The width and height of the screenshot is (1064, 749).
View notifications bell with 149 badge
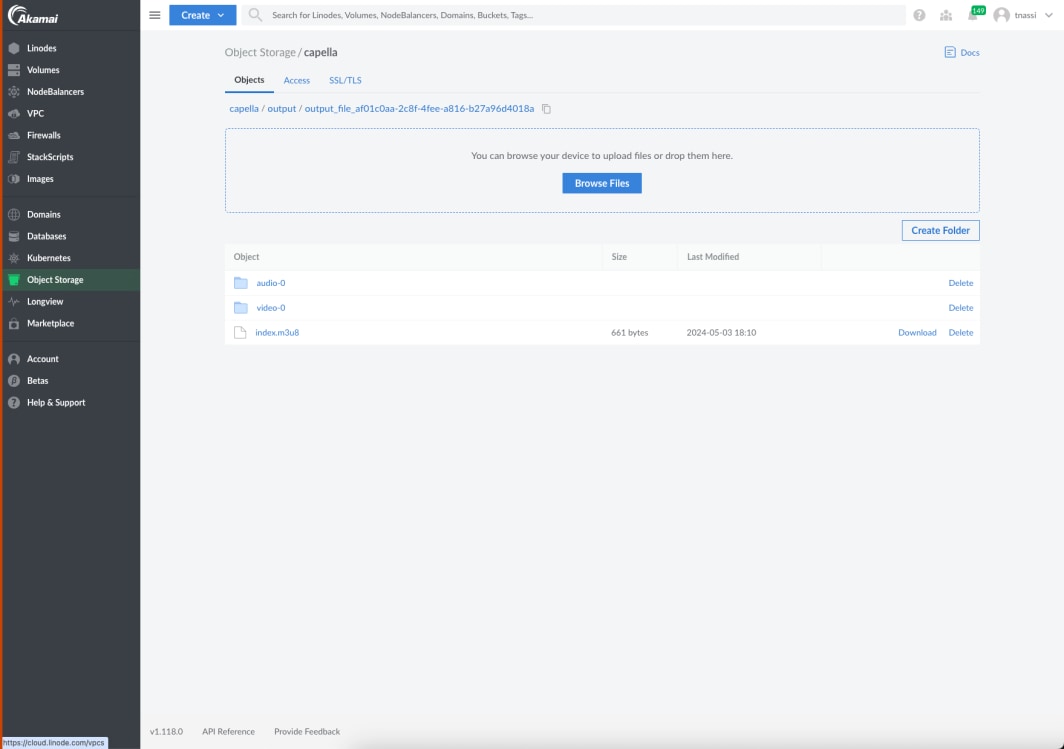(972, 15)
